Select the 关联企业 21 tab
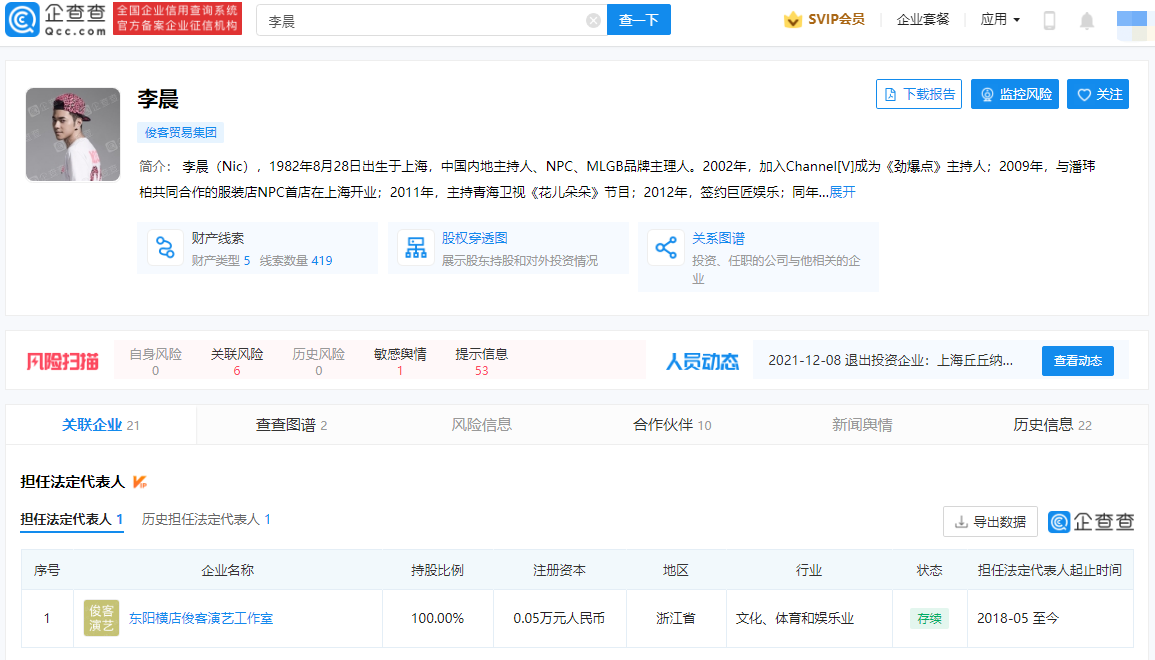 click(x=101, y=425)
